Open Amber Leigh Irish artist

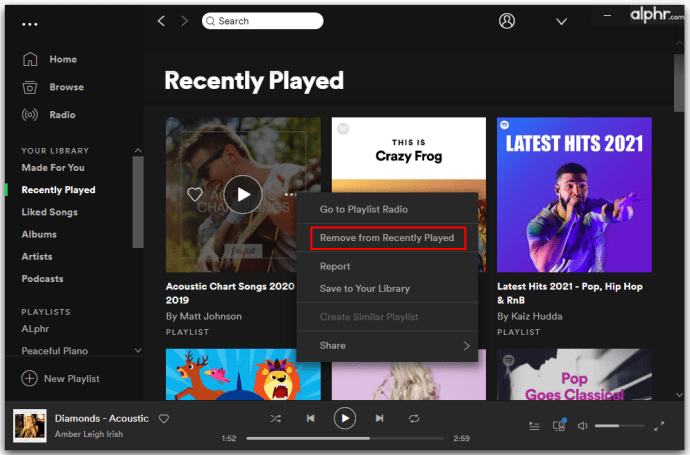(x=89, y=434)
